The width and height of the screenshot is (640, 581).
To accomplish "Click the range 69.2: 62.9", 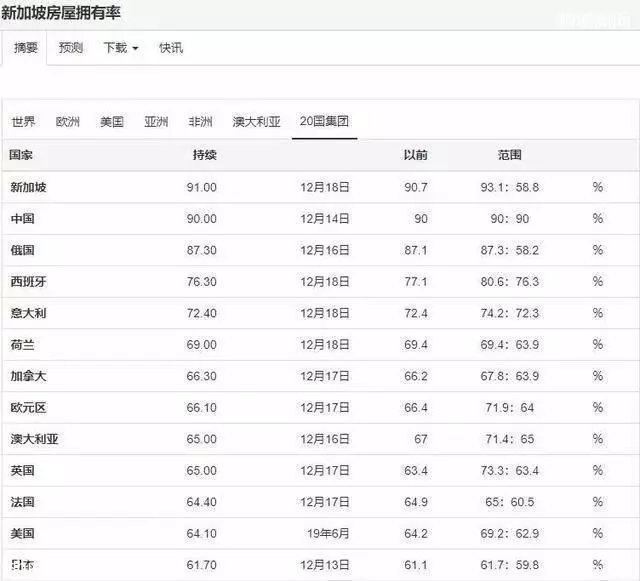I will click(x=509, y=533).
